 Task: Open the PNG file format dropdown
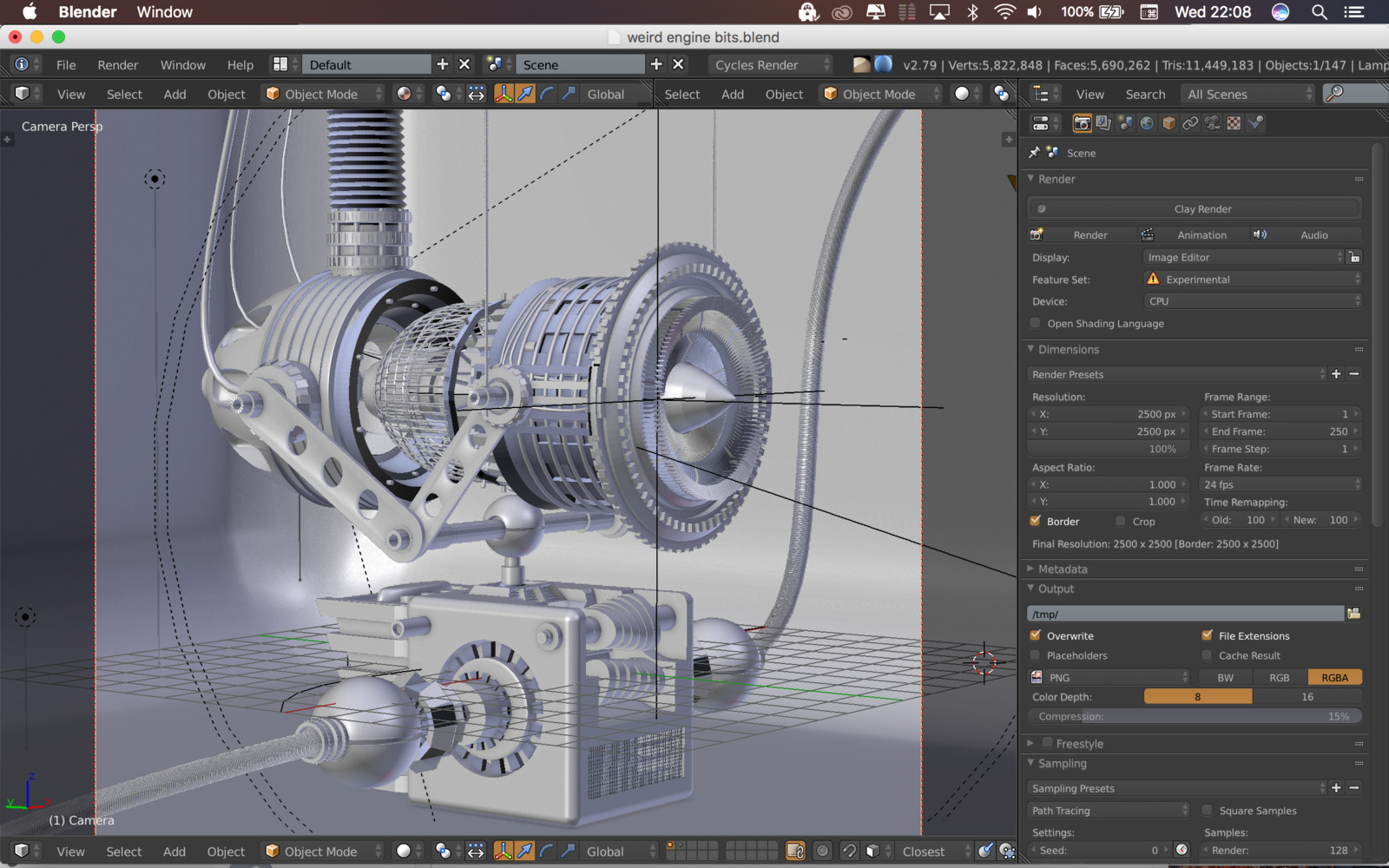1109,677
